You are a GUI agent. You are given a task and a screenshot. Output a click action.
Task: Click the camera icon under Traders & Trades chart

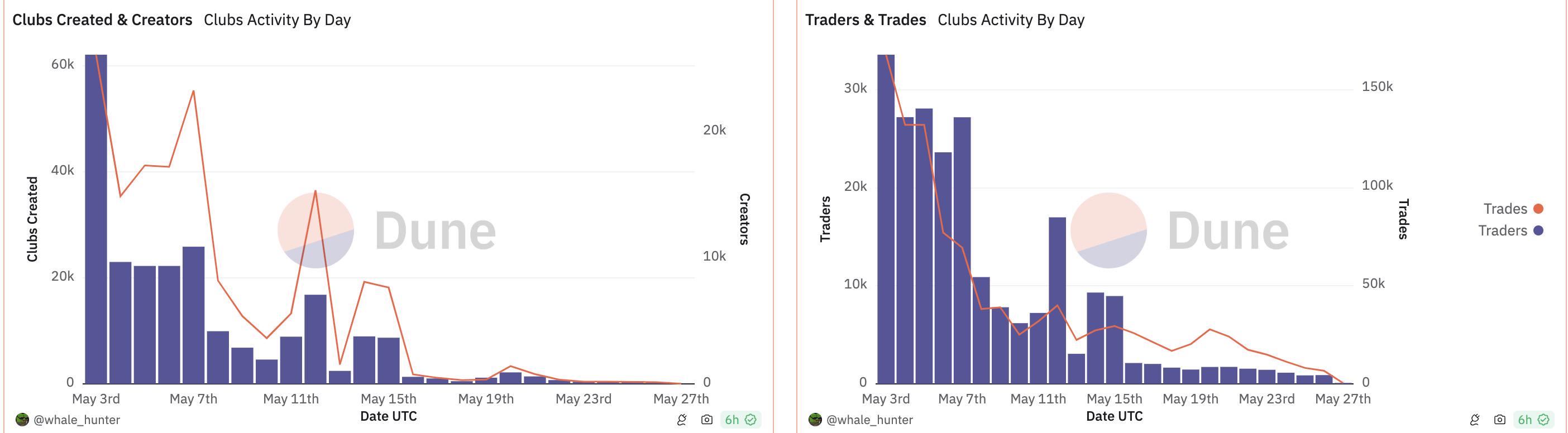tap(1500, 420)
